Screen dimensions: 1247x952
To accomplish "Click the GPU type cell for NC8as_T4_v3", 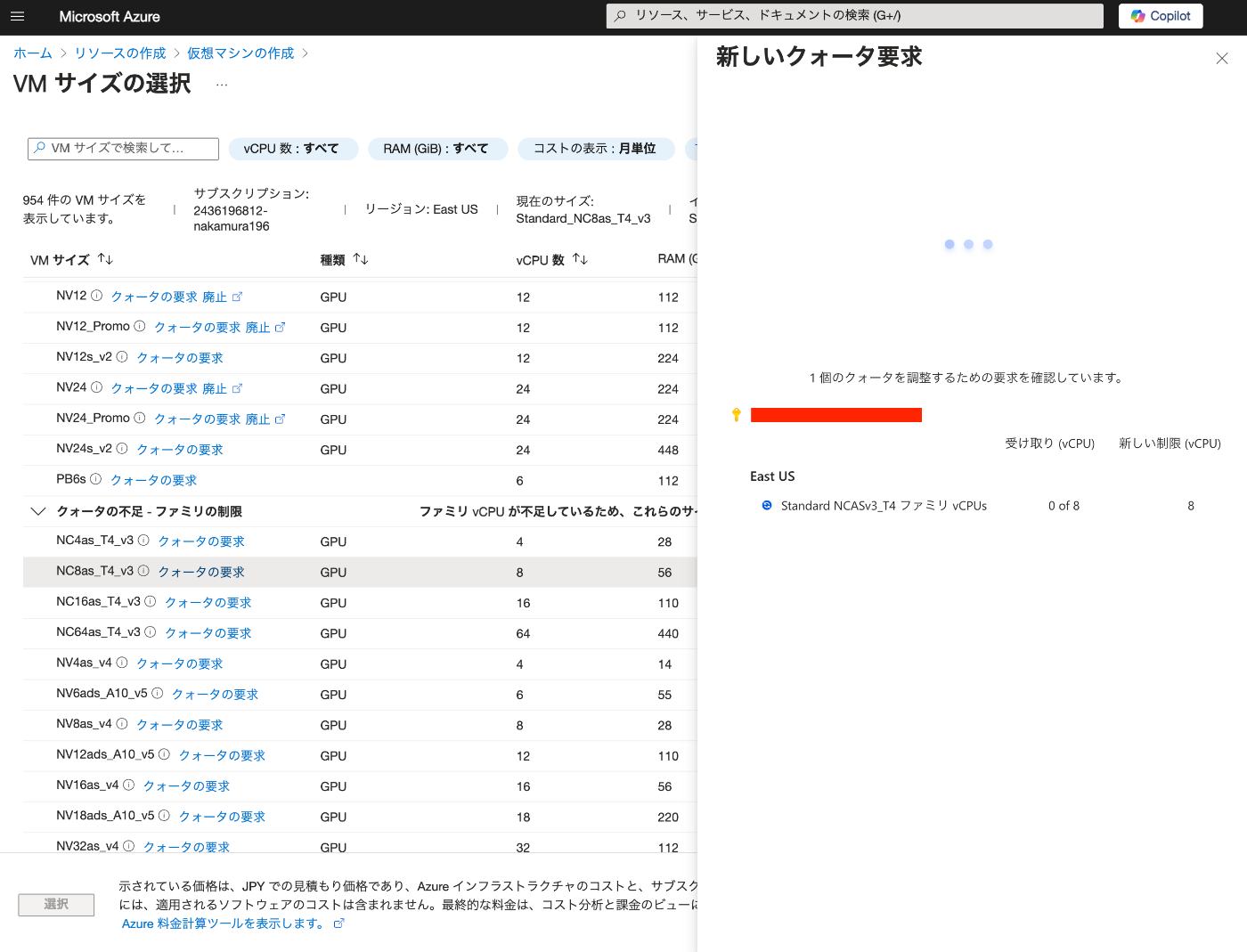I will pyautogui.click(x=333, y=572).
